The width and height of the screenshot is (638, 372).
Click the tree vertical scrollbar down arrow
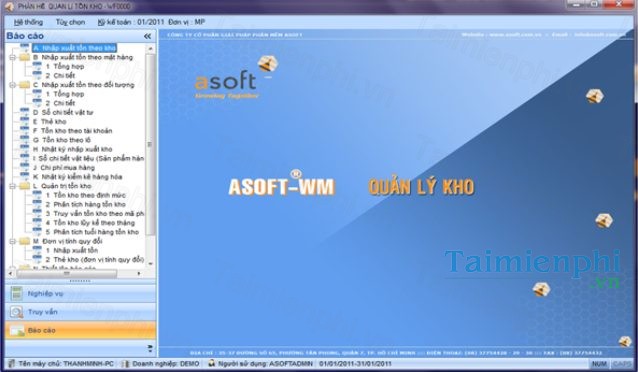pos(150,263)
